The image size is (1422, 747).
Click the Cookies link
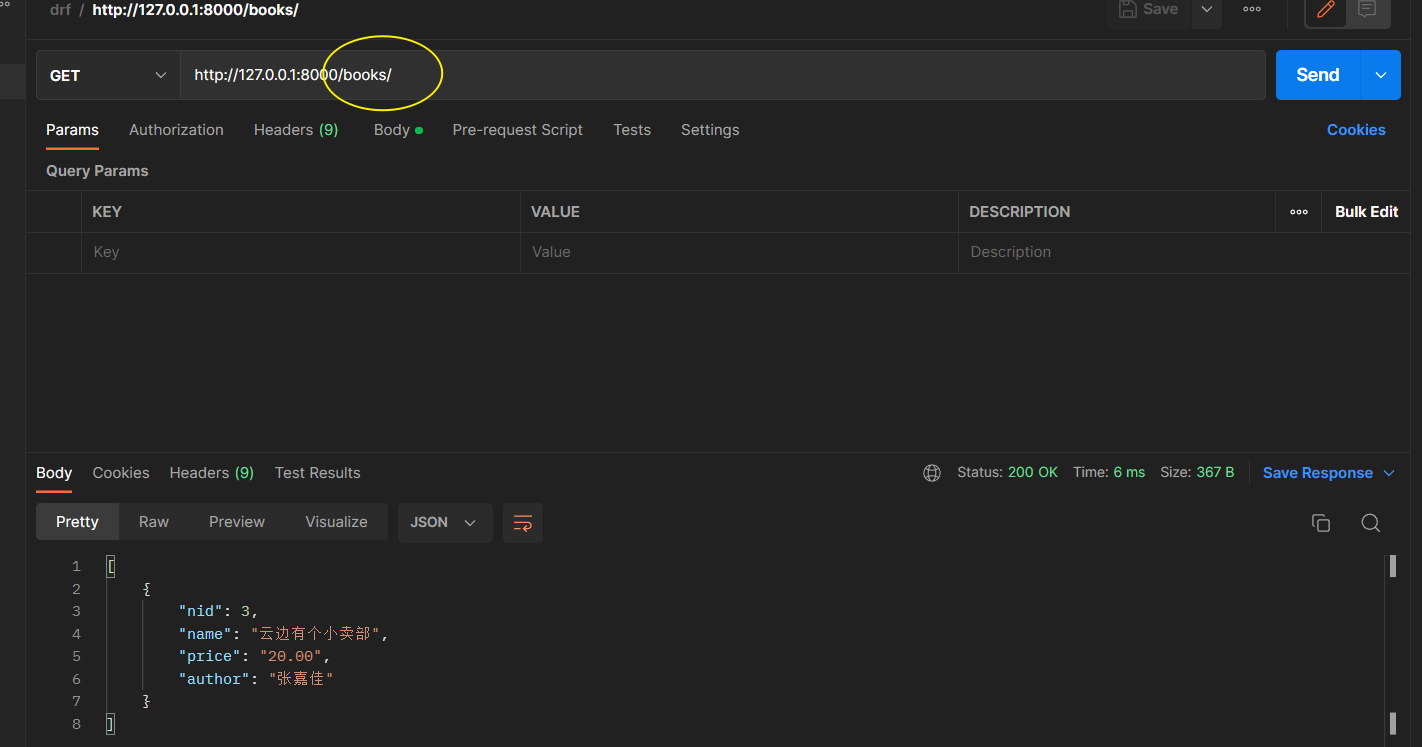point(1356,130)
